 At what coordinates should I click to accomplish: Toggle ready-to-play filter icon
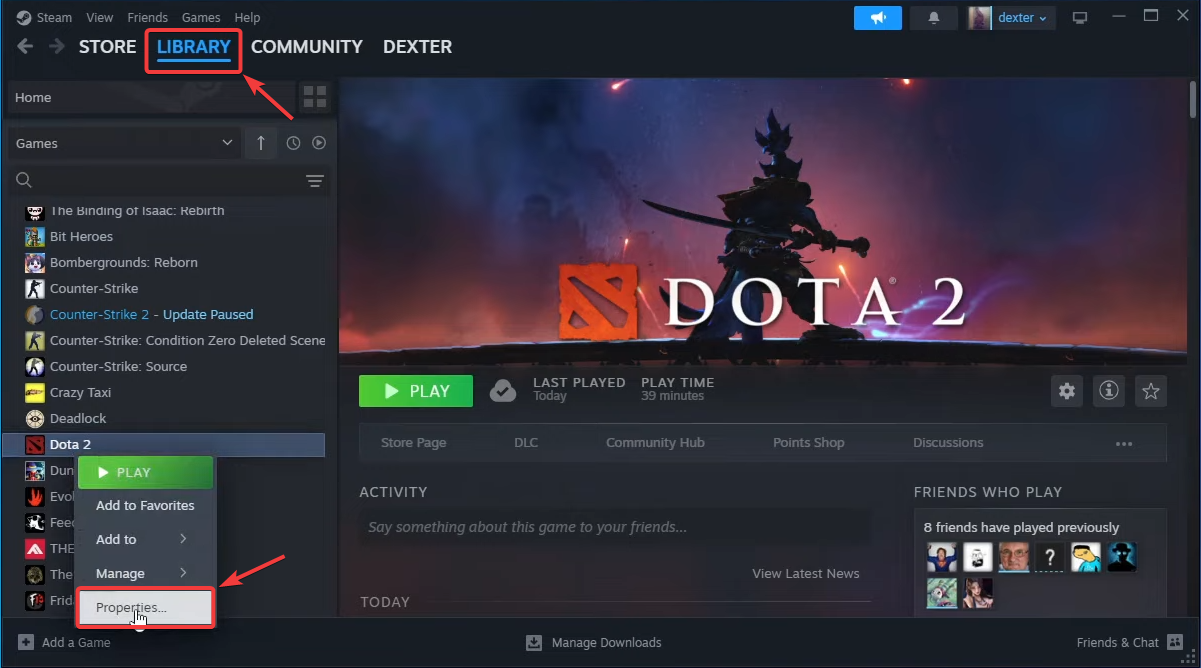(319, 143)
